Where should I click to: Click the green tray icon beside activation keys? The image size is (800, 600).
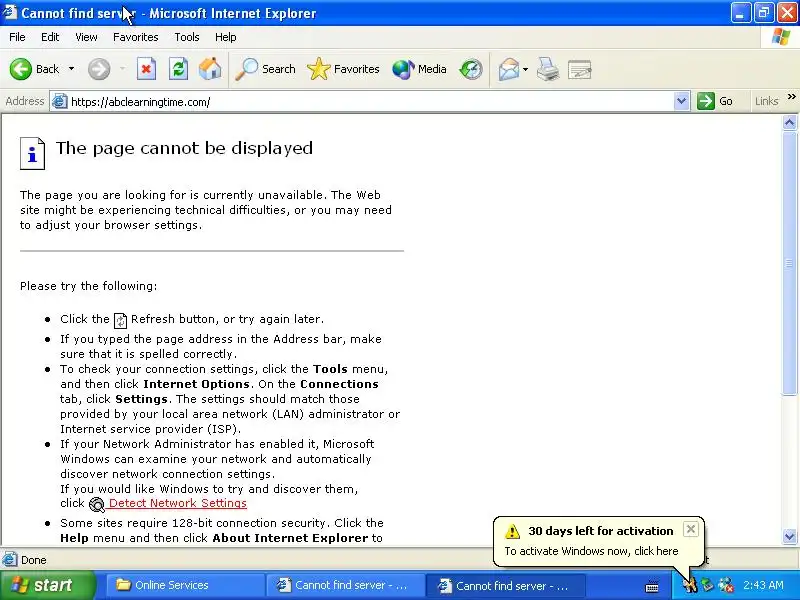click(x=707, y=585)
